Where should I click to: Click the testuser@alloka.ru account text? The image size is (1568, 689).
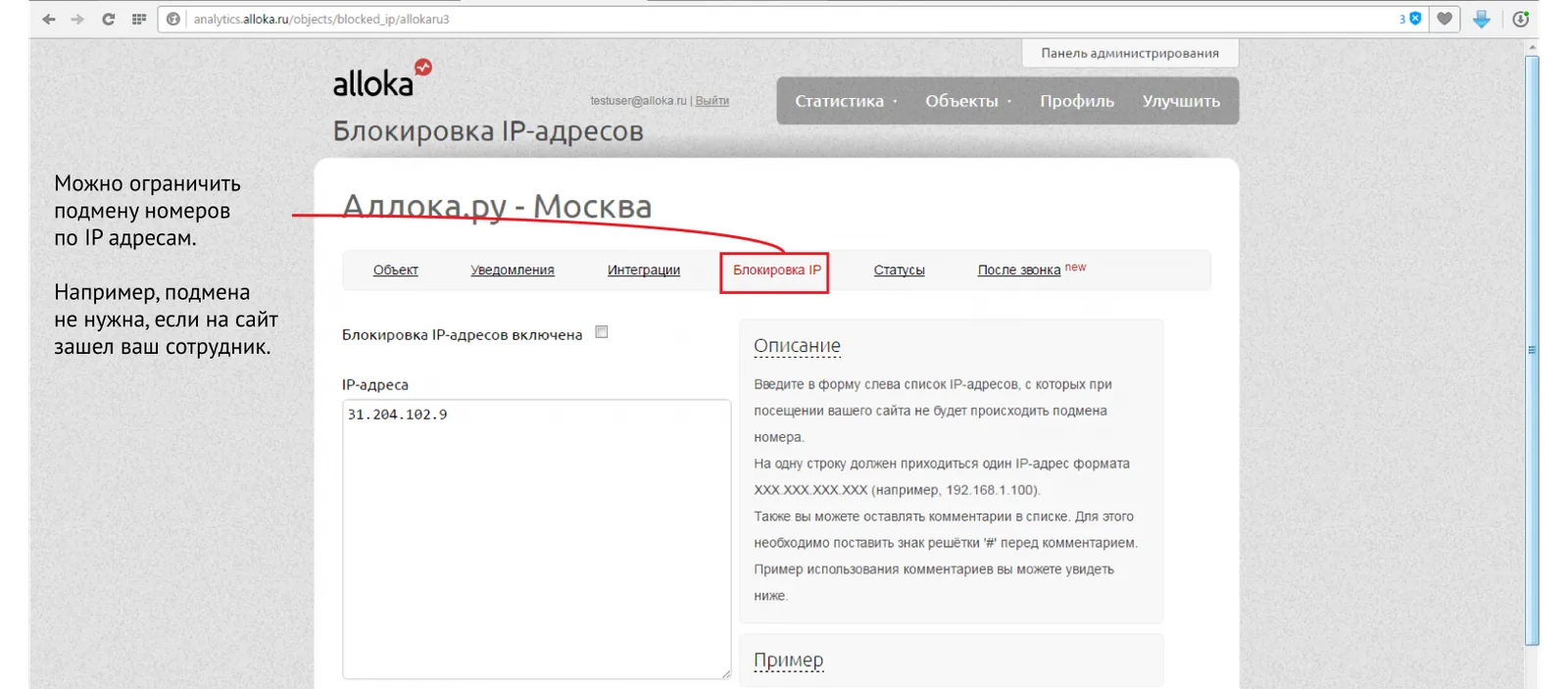click(638, 101)
